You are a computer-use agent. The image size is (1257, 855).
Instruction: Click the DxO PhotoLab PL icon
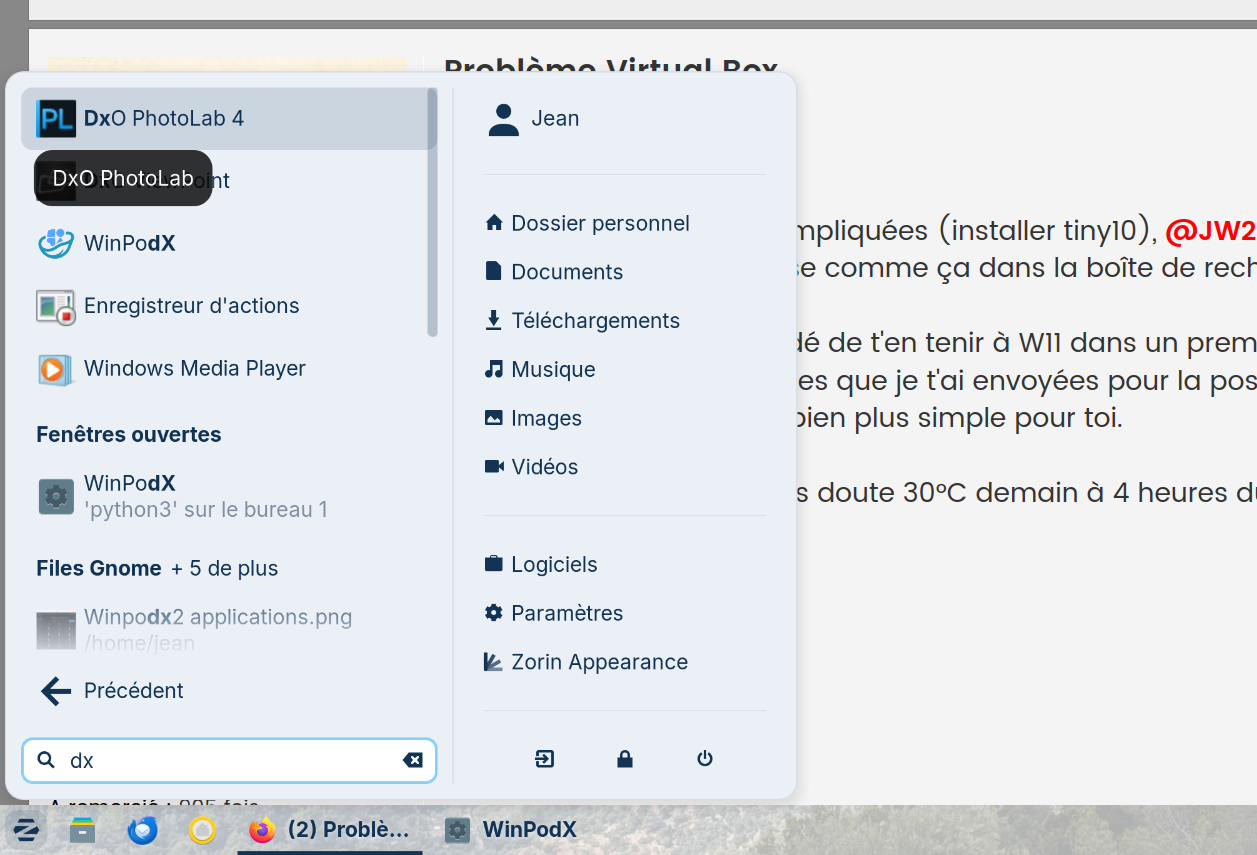pos(56,118)
